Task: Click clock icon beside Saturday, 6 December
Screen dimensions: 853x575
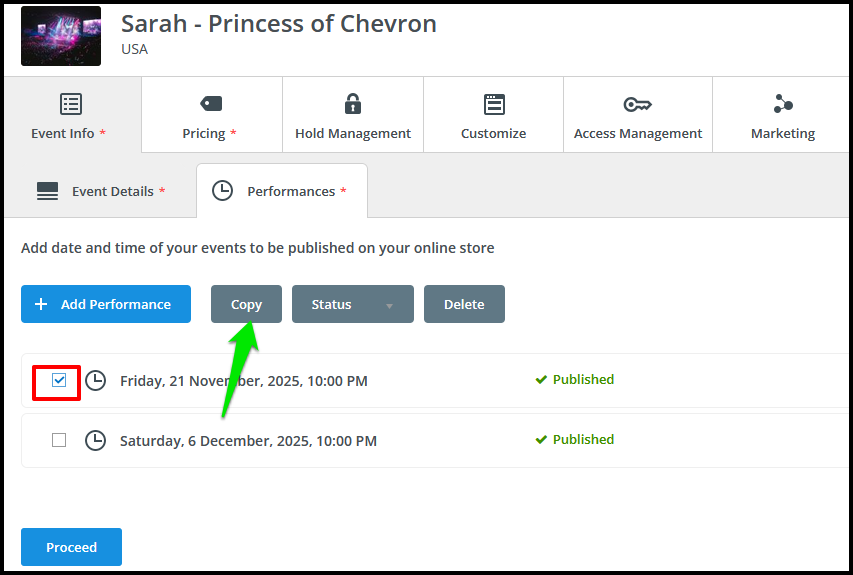Action: click(x=95, y=440)
